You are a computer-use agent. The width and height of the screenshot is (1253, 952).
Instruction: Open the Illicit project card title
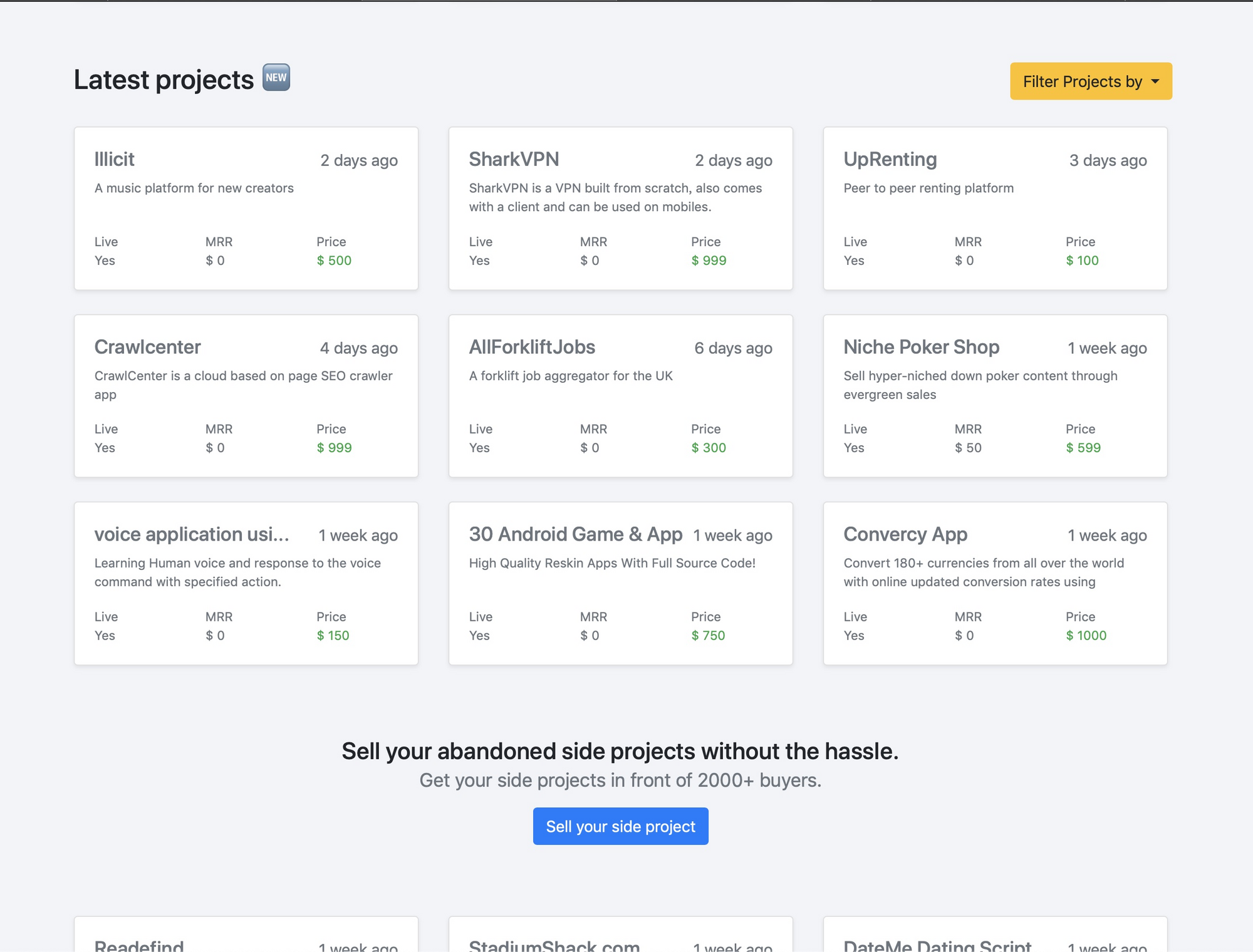115,159
